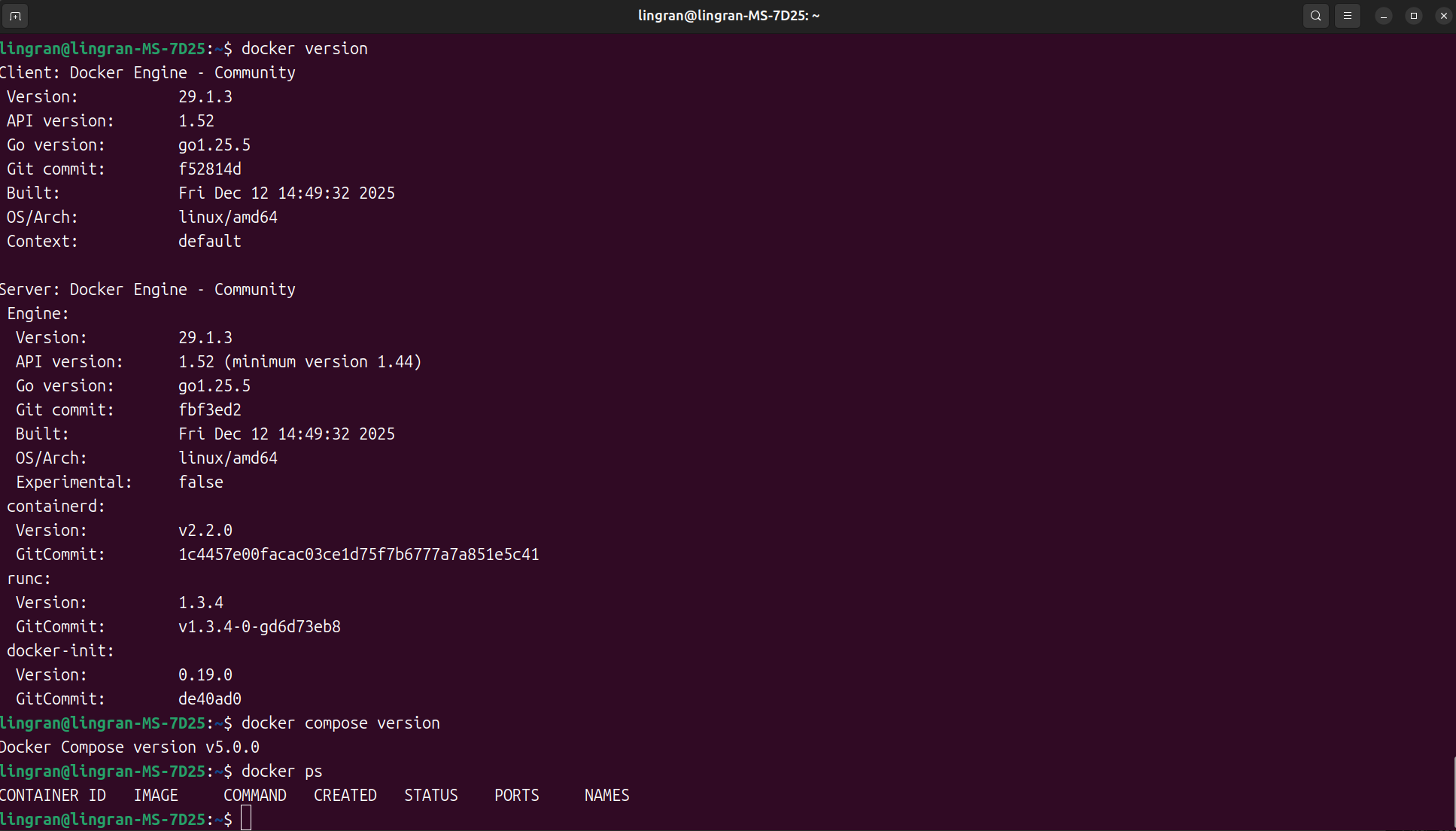
Task: Click the STATUS column header
Action: (430, 796)
